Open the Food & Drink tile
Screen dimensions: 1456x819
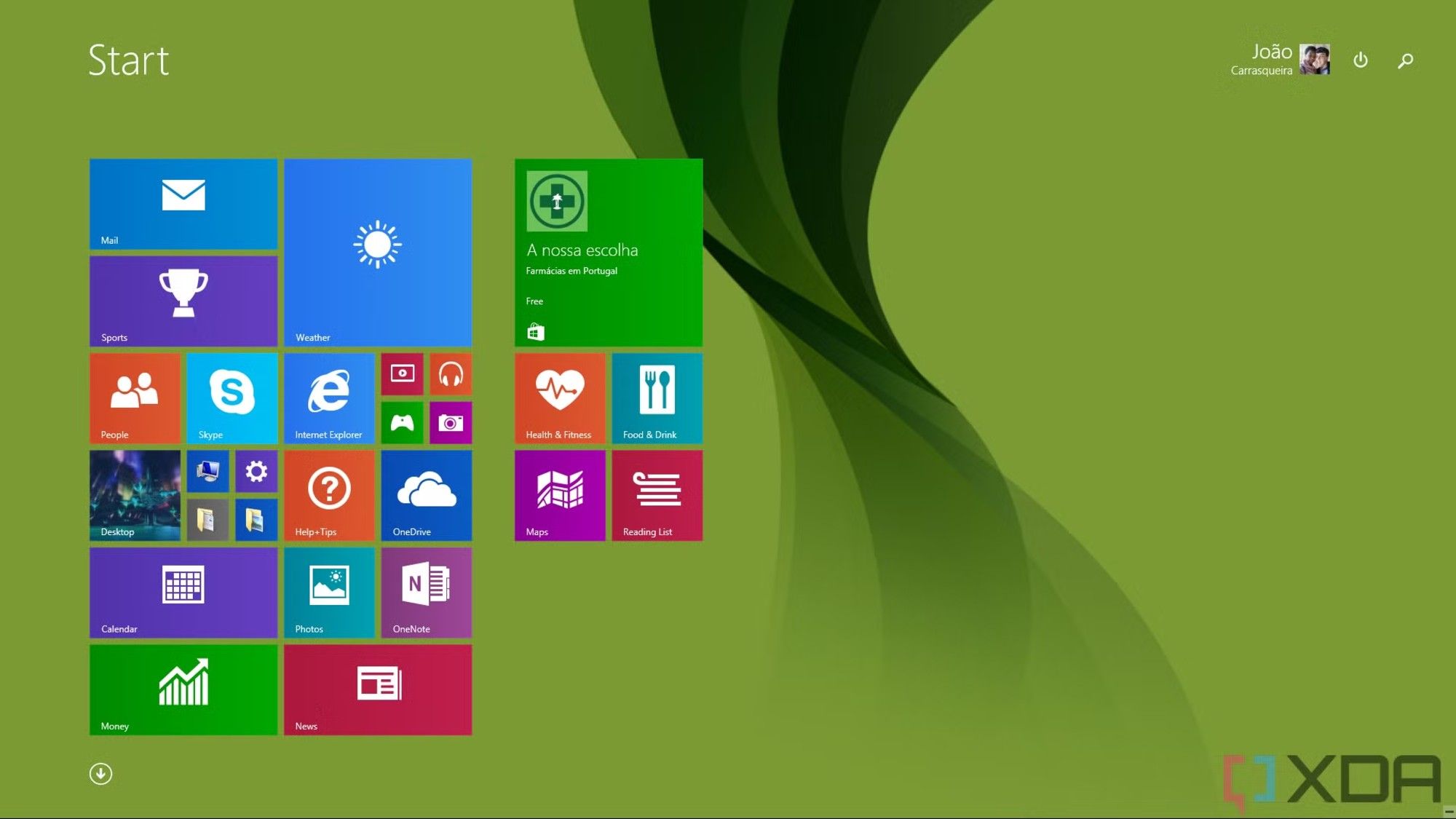(x=657, y=398)
